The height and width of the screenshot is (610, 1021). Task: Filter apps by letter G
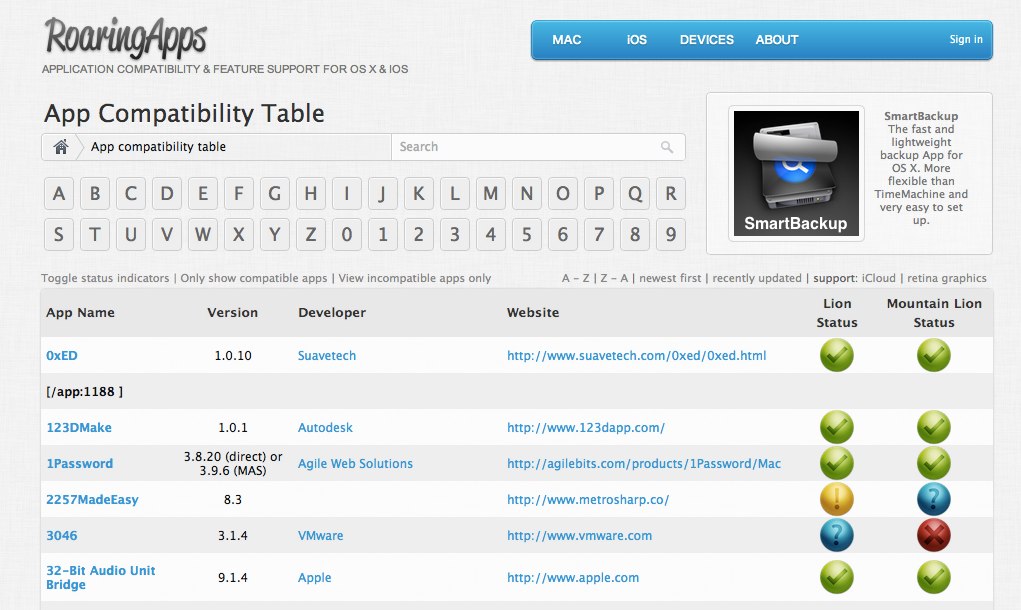pos(275,193)
